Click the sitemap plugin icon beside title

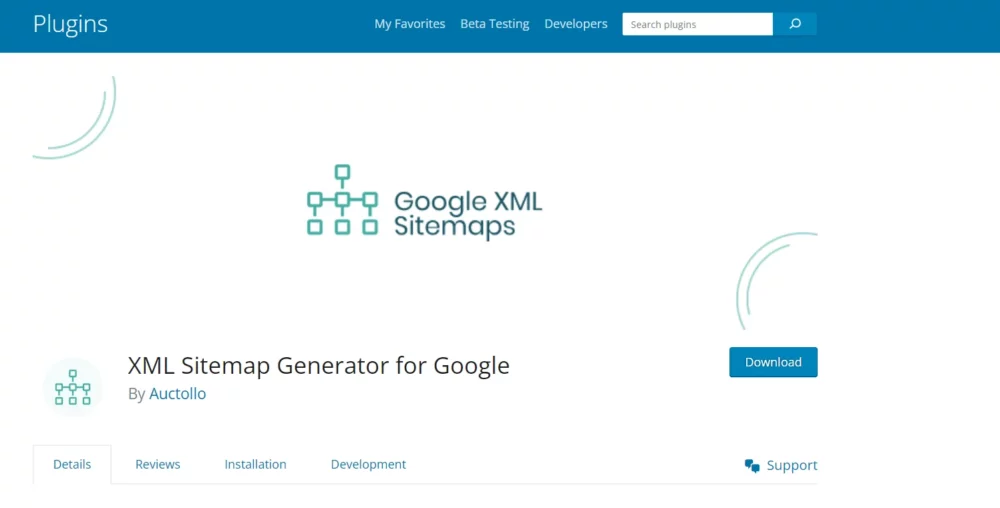73,387
